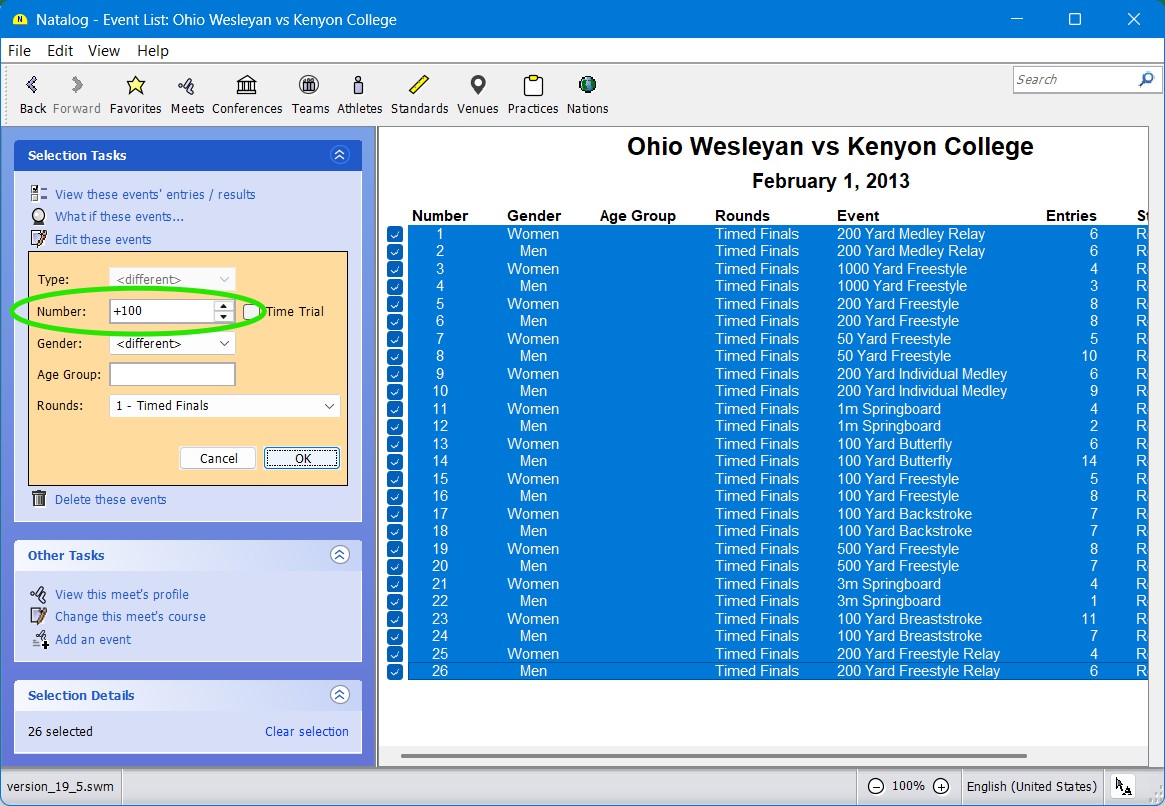Click the Age Group input field
Viewport: 1165px width, 806px height.
click(172, 375)
